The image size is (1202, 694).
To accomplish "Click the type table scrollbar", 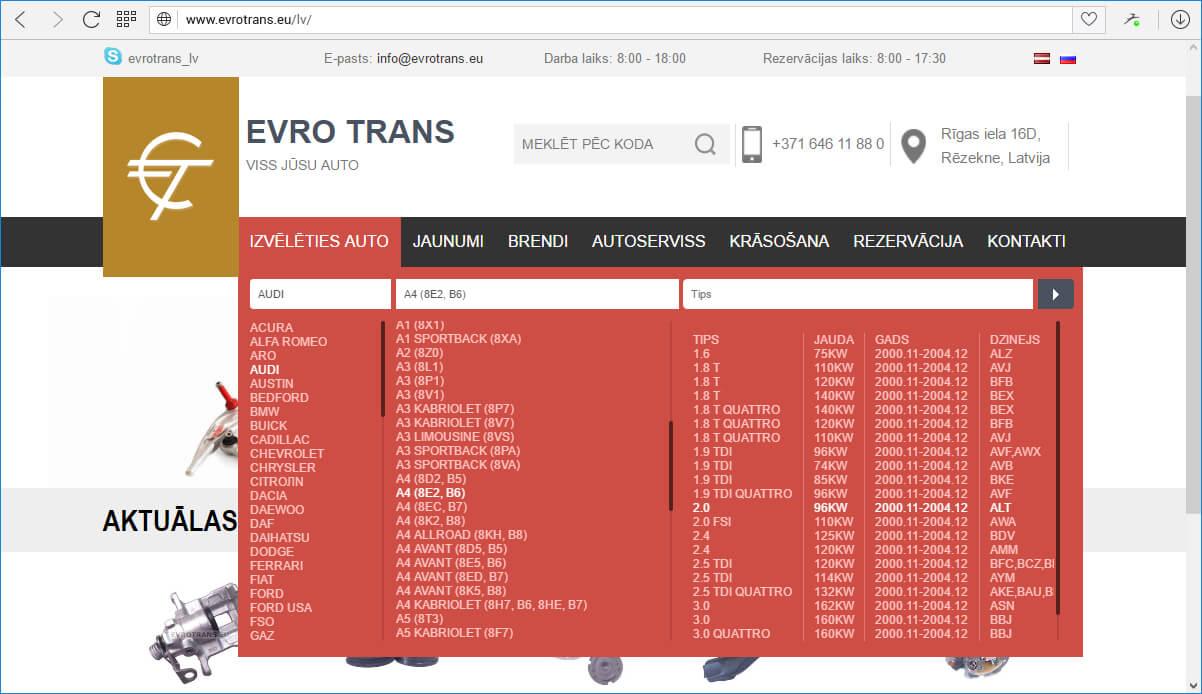I will [x=1058, y=467].
